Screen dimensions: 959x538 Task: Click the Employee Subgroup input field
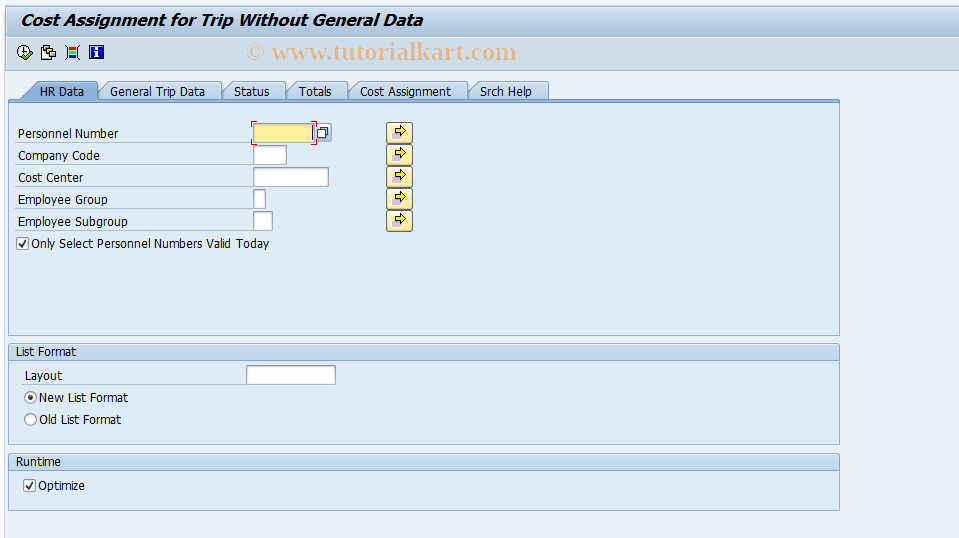[263, 221]
